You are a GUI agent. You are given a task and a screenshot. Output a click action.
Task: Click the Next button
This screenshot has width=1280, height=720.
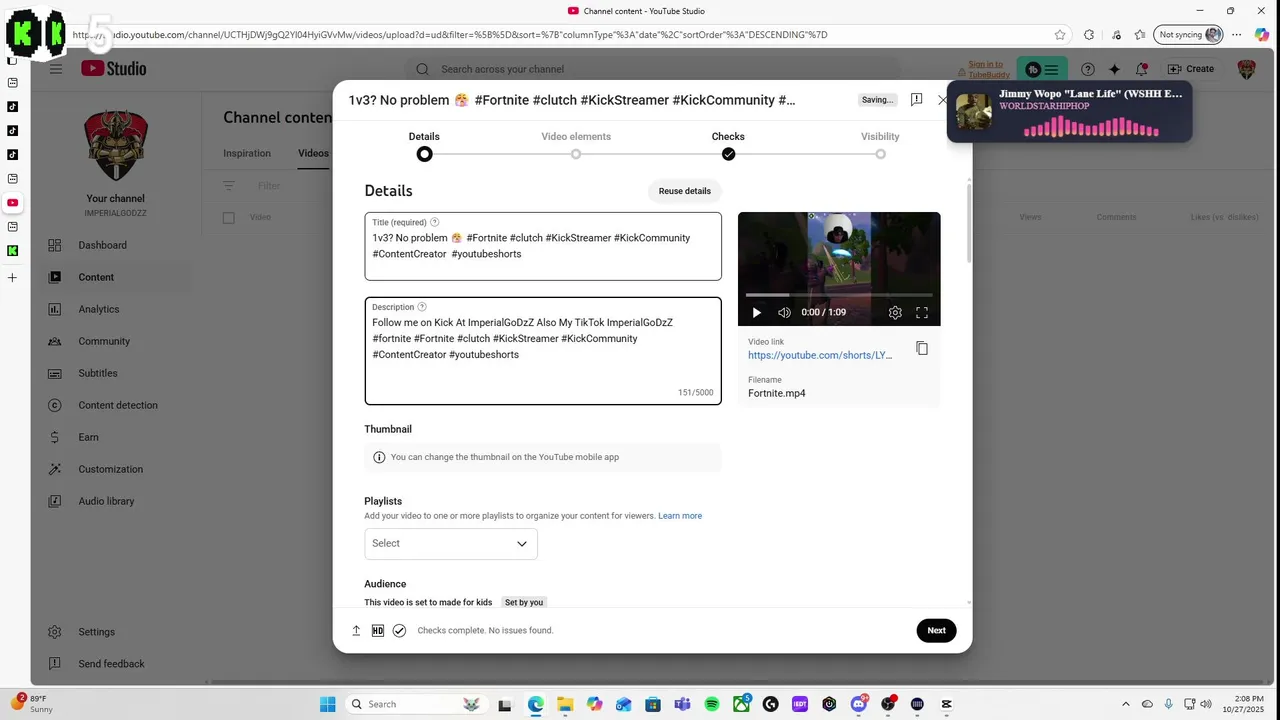coord(936,630)
